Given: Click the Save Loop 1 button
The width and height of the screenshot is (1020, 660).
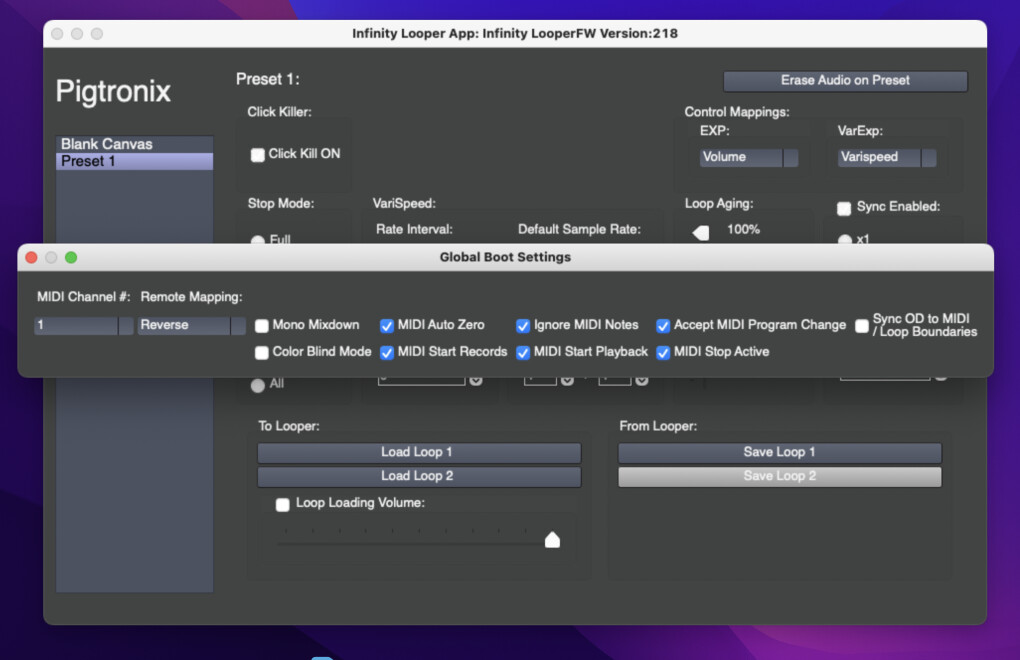Looking at the screenshot, I should (x=779, y=453).
